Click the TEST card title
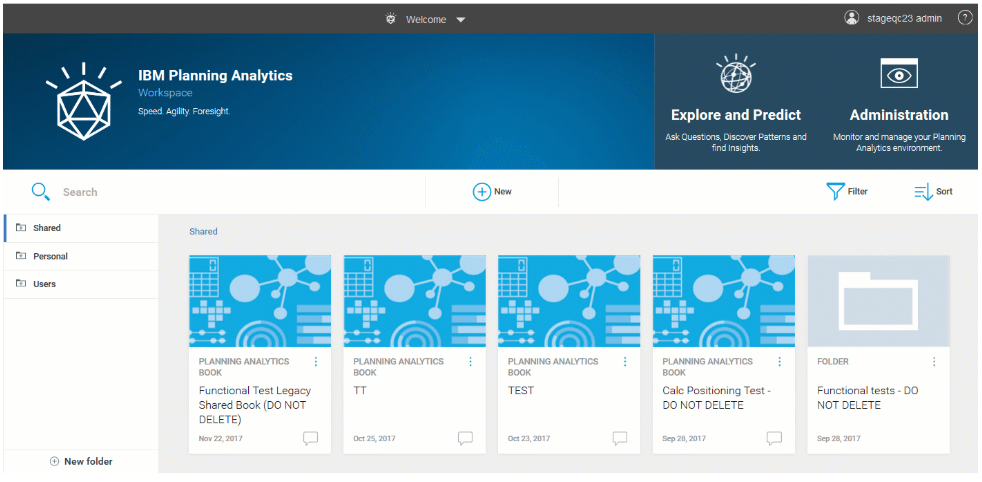This screenshot has width=982, height=482. [x=521, y=391]
